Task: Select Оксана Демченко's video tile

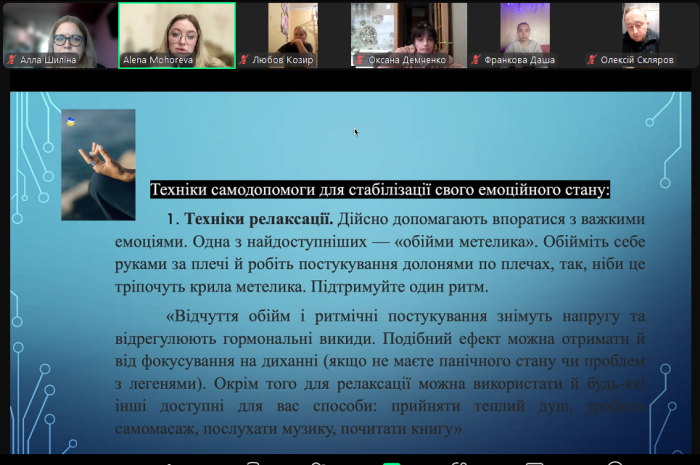Action: [410, 28]
